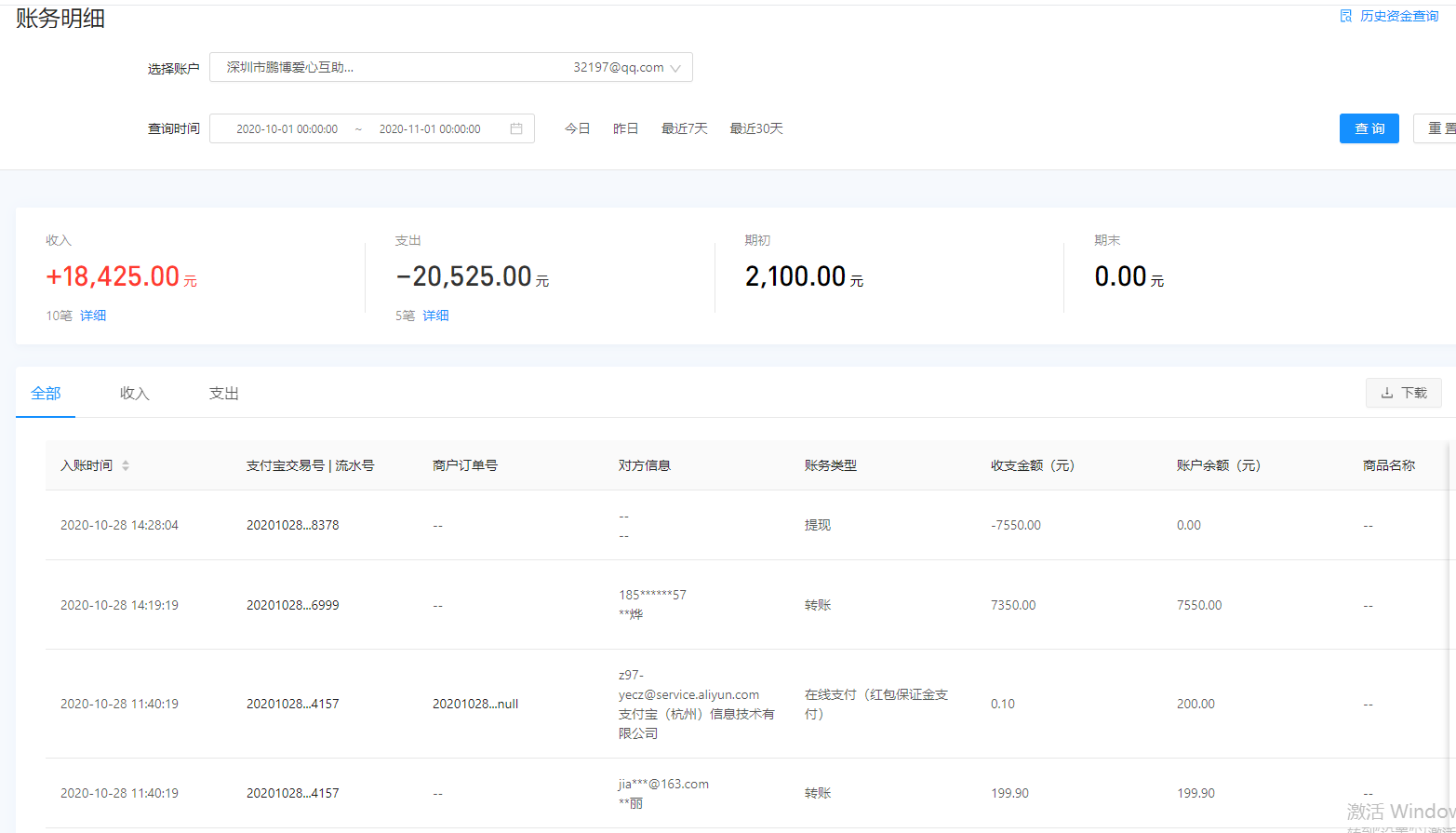Click the calendar icon in date range field
The width and height of the screenshot is (1456, 833).
[x=516, y=128]
